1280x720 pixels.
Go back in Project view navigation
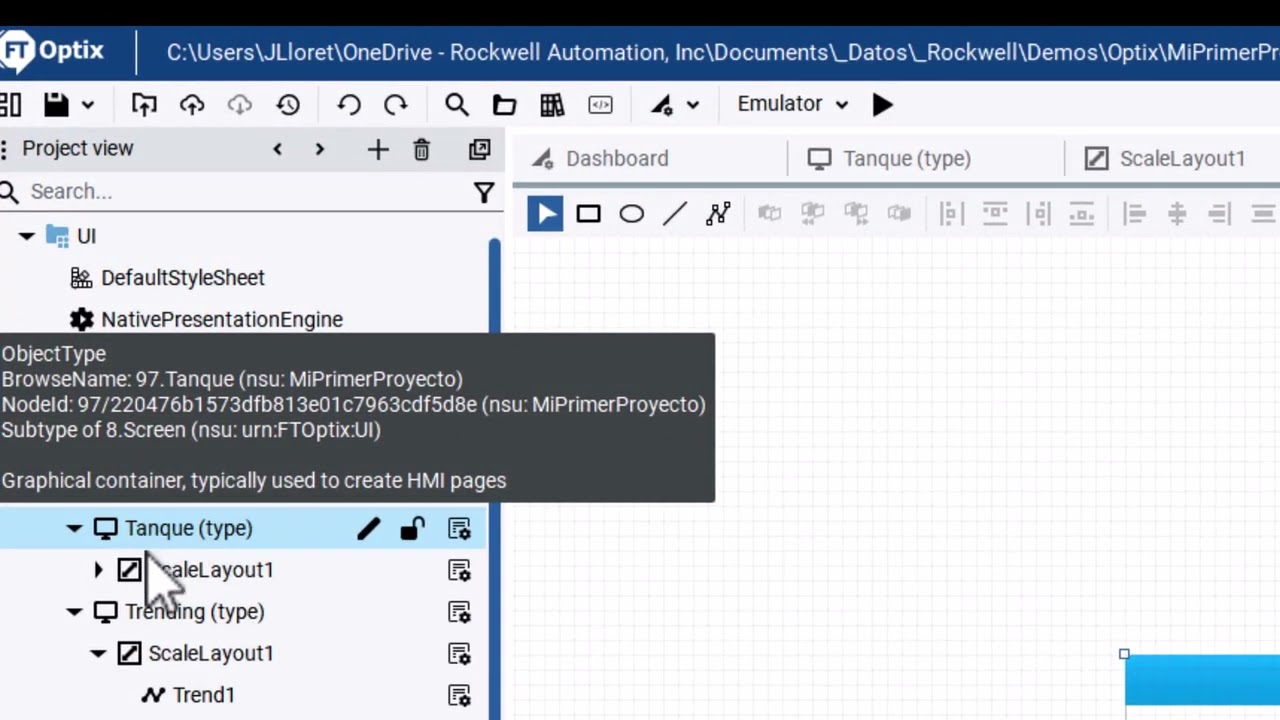277,149
